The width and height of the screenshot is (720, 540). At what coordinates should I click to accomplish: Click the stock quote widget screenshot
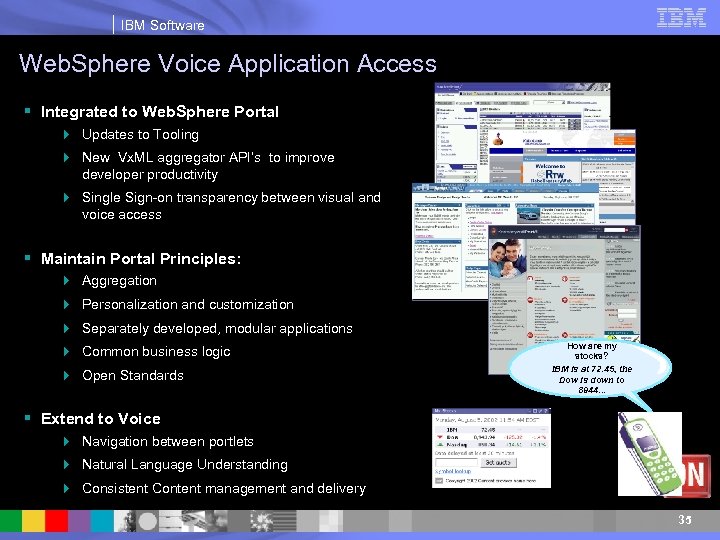tap(491, 448)
